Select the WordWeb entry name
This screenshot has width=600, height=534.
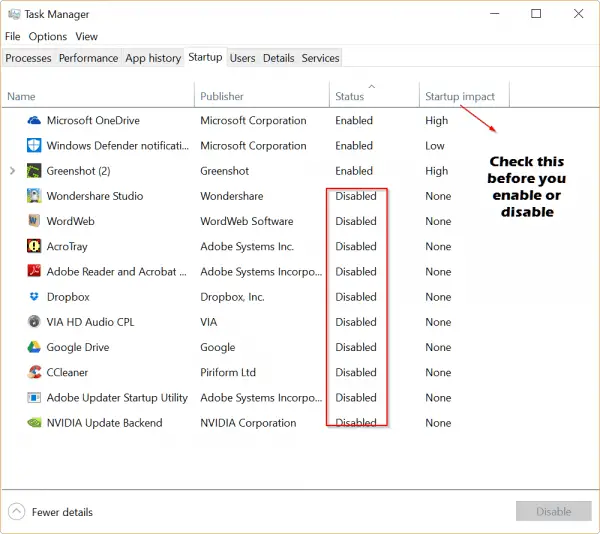70,221
